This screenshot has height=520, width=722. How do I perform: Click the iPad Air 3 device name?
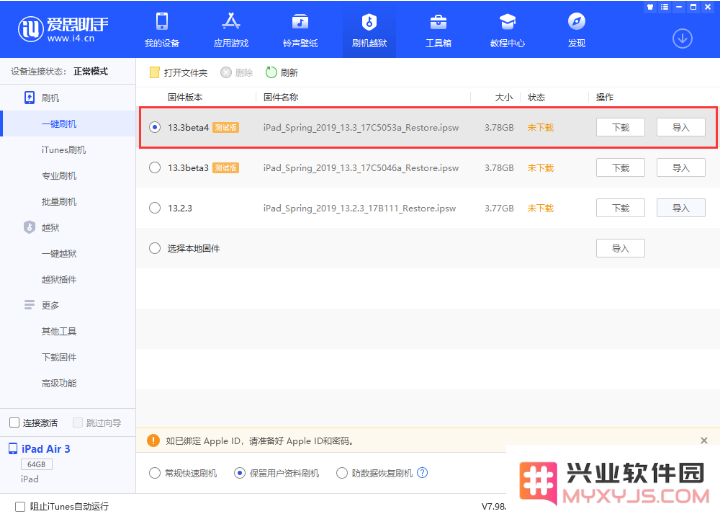pos(46,449)
